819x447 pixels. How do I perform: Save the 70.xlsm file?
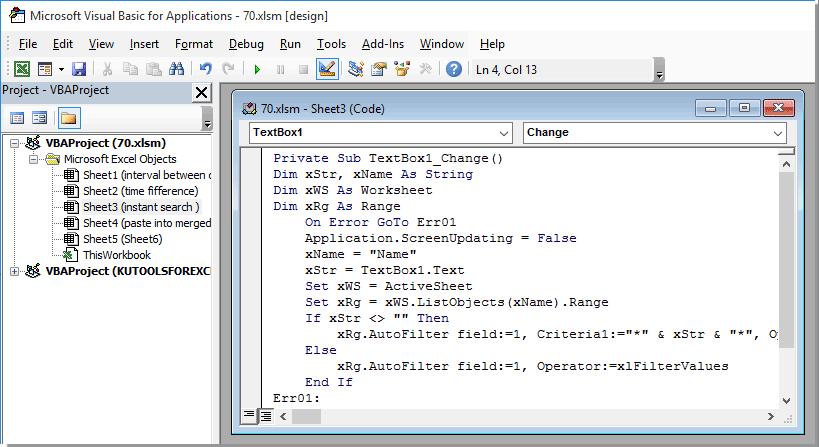(x=79, y=69)
